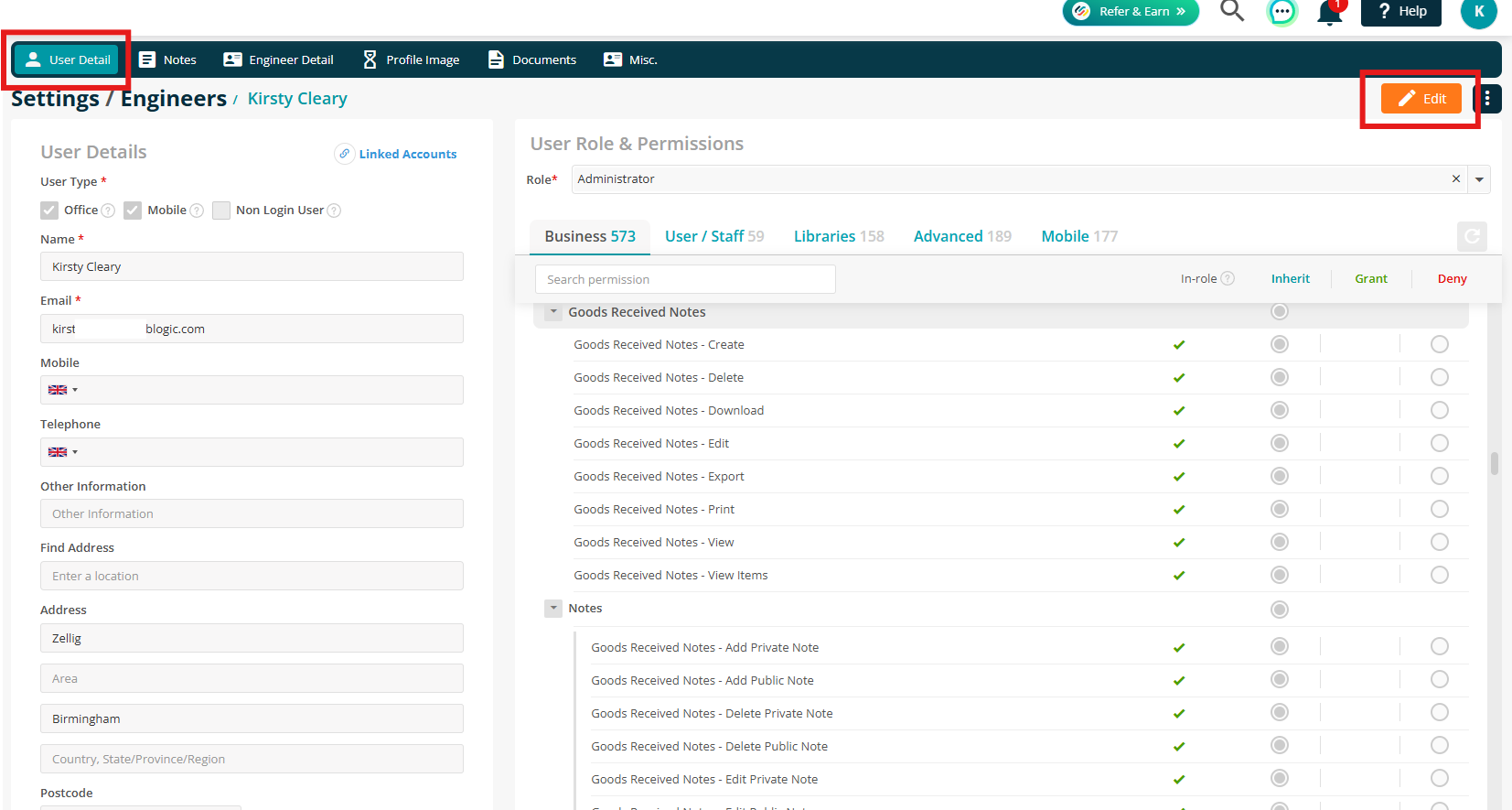Open the Linked Accounts link
The image size is (1512, 810).
tap(395, 154)
